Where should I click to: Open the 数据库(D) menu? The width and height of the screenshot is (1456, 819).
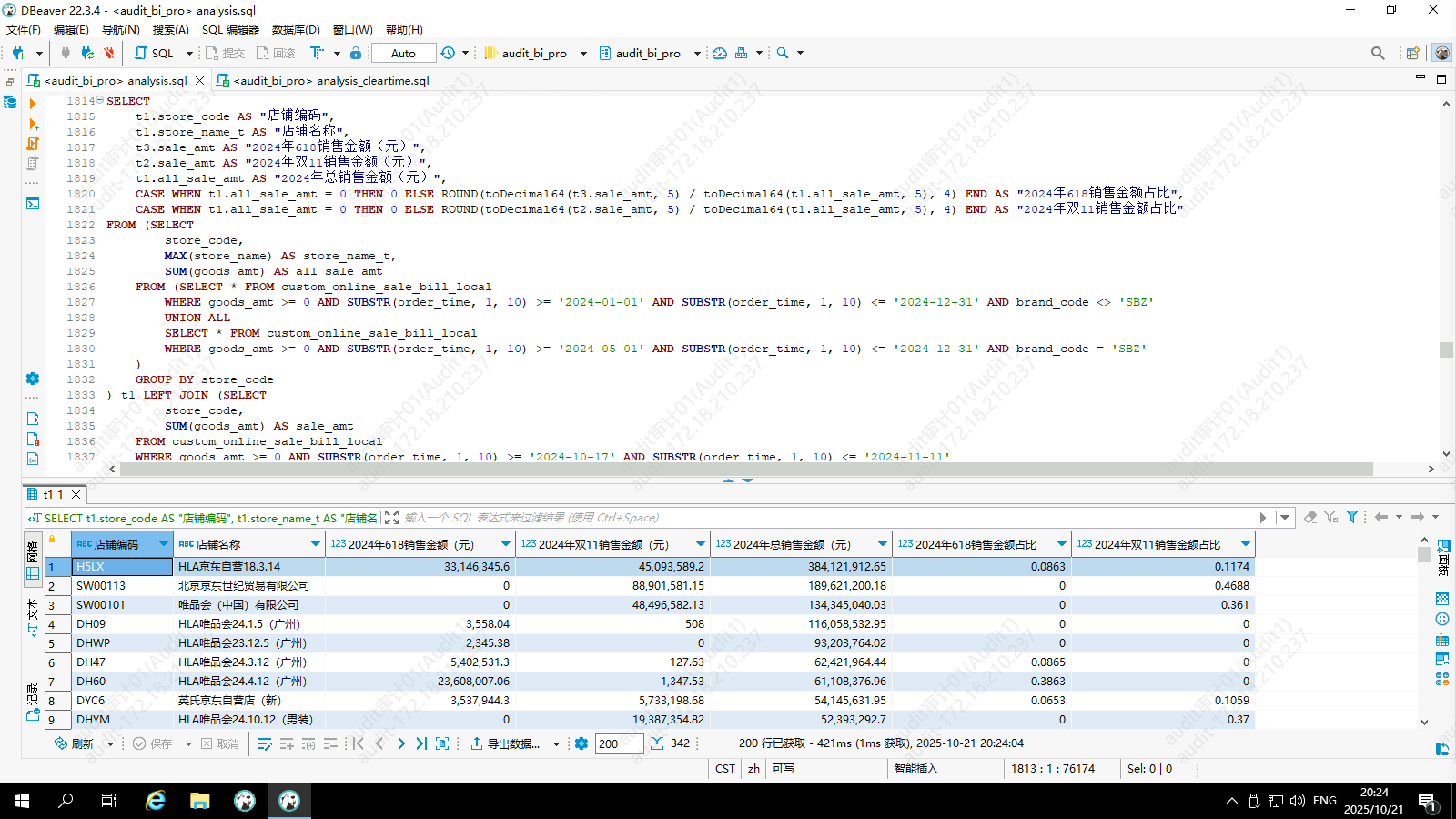coord(296,29)
